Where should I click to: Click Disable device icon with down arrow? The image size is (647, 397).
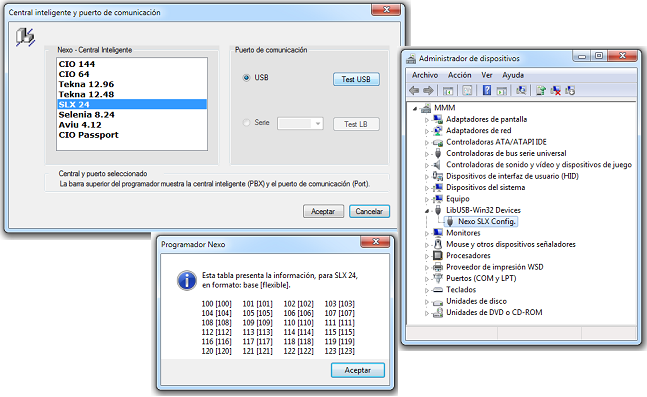tap(570, 90)
